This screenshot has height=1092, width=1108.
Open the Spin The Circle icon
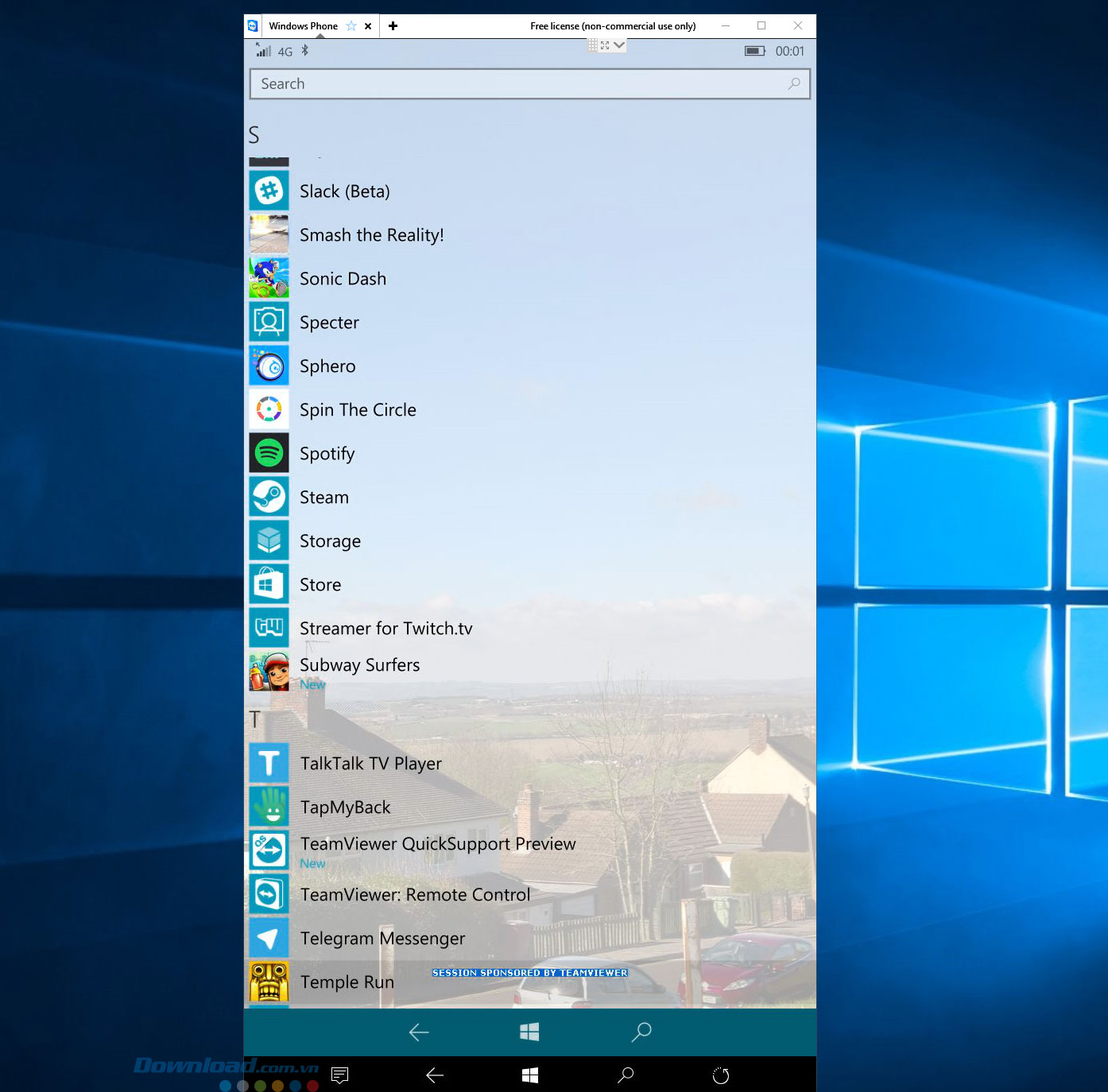269,409
